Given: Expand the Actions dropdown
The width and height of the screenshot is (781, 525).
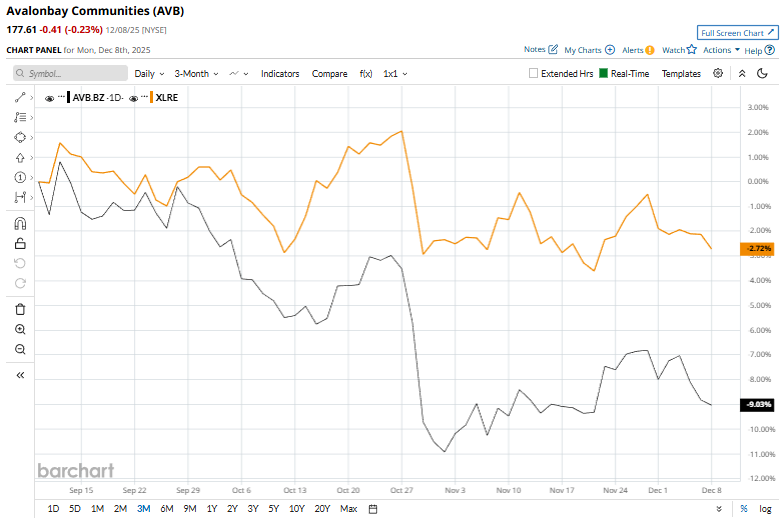Looking at the screenshot, I should [721, 50].
